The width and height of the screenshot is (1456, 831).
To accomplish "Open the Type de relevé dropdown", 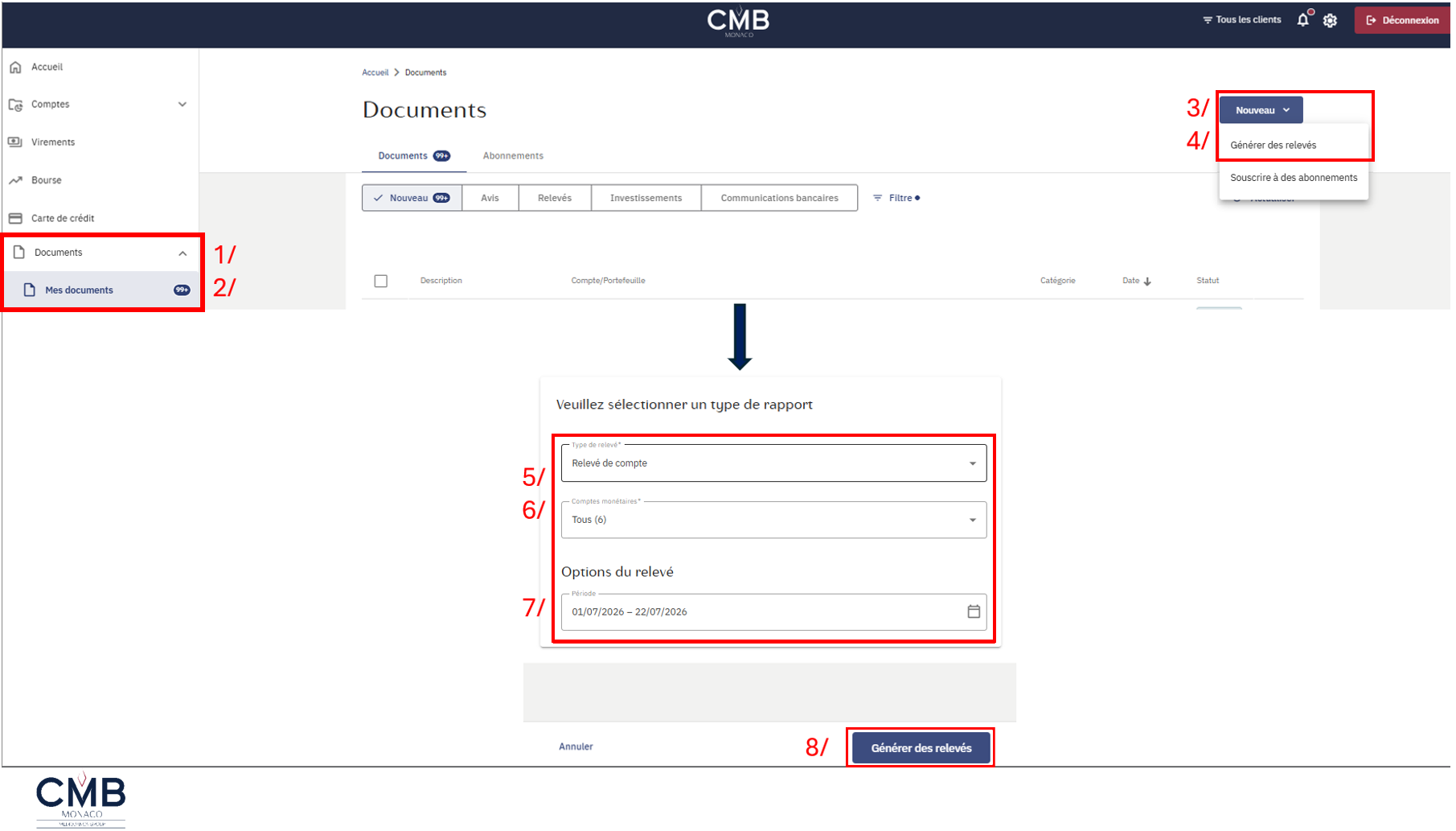I will pyautogui.click(x=773, y=463).
